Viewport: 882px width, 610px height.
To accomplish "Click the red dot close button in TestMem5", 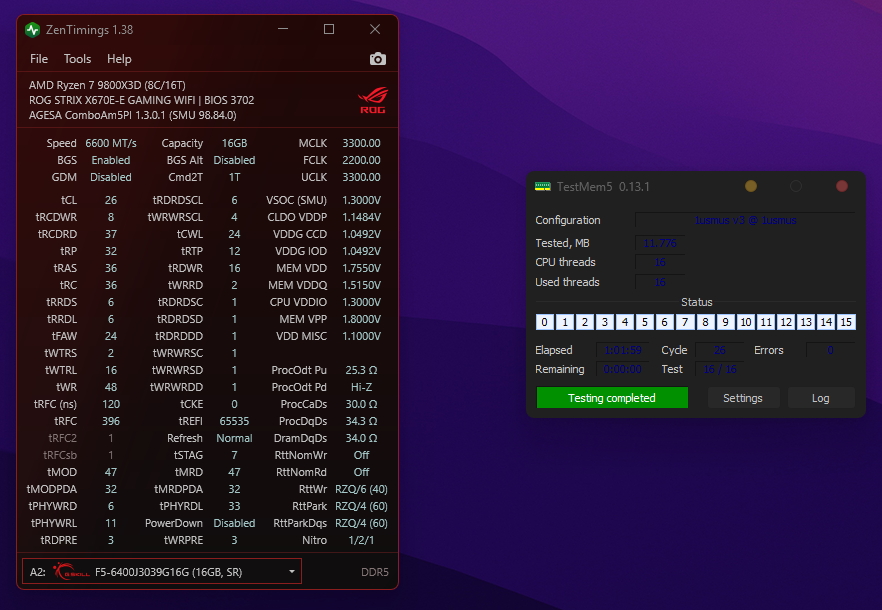I will 842,186.
